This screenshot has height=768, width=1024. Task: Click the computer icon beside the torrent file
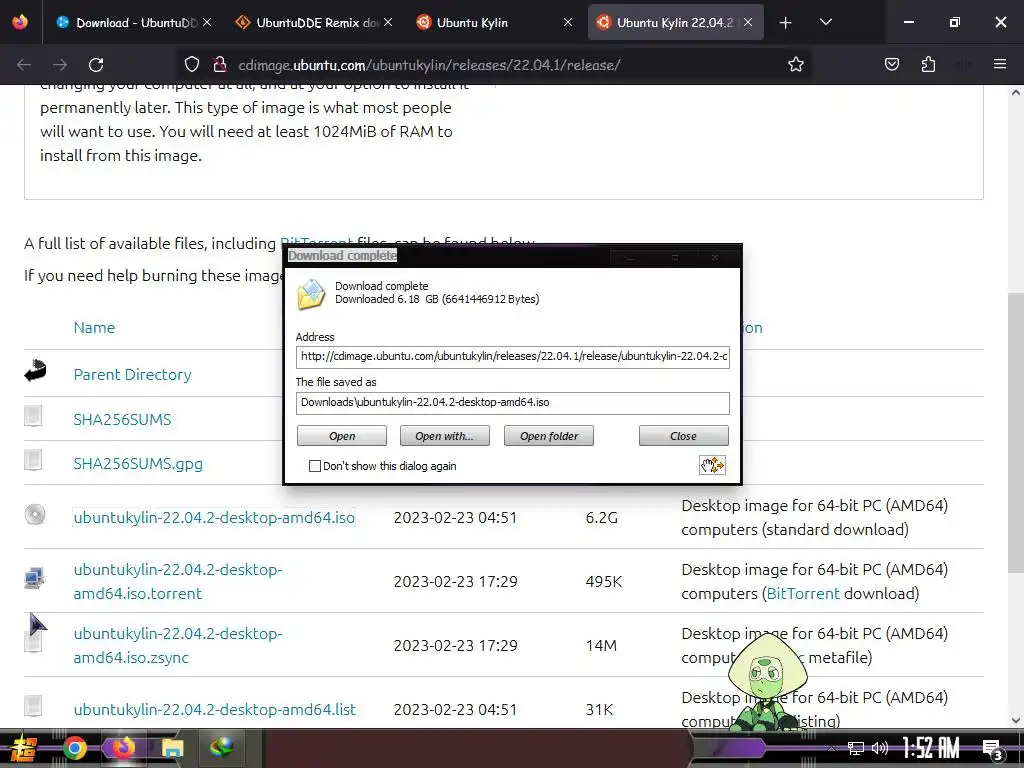pos(34,578)
